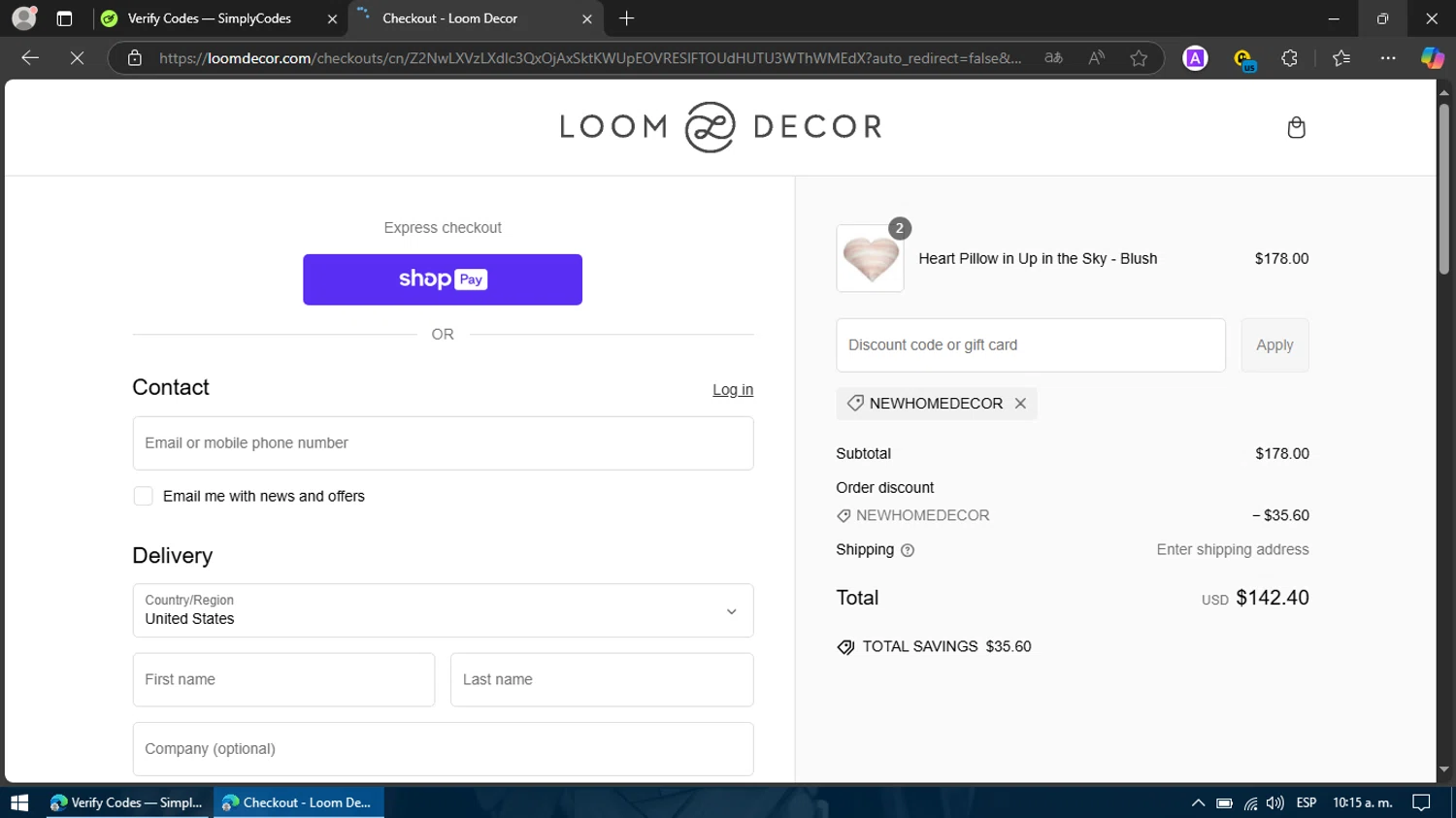This screenshot has width=1456, height=818.
Task: Click the Log in link
Action: tap(733, 390)
